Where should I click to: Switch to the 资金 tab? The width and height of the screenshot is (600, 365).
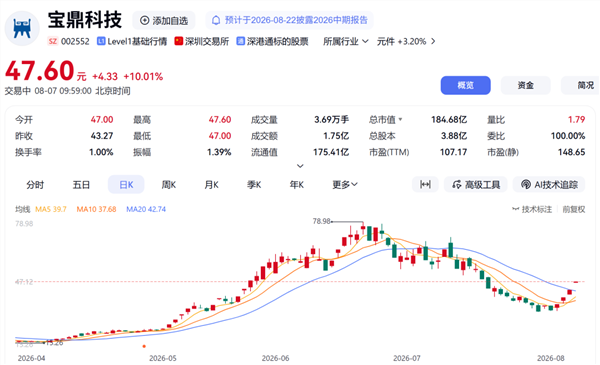(525, 85)
